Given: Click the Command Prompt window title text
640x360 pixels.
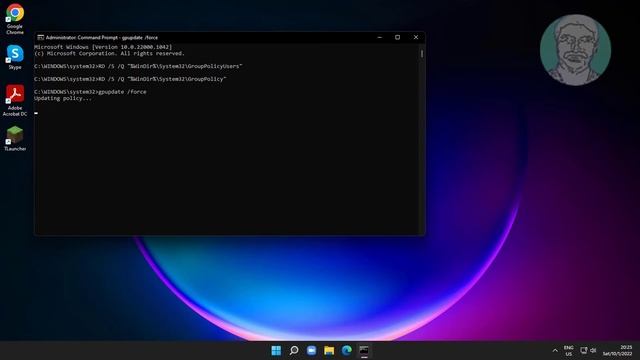Looking at the screenshot, I should pyautogui.click(x=102, y=37).
